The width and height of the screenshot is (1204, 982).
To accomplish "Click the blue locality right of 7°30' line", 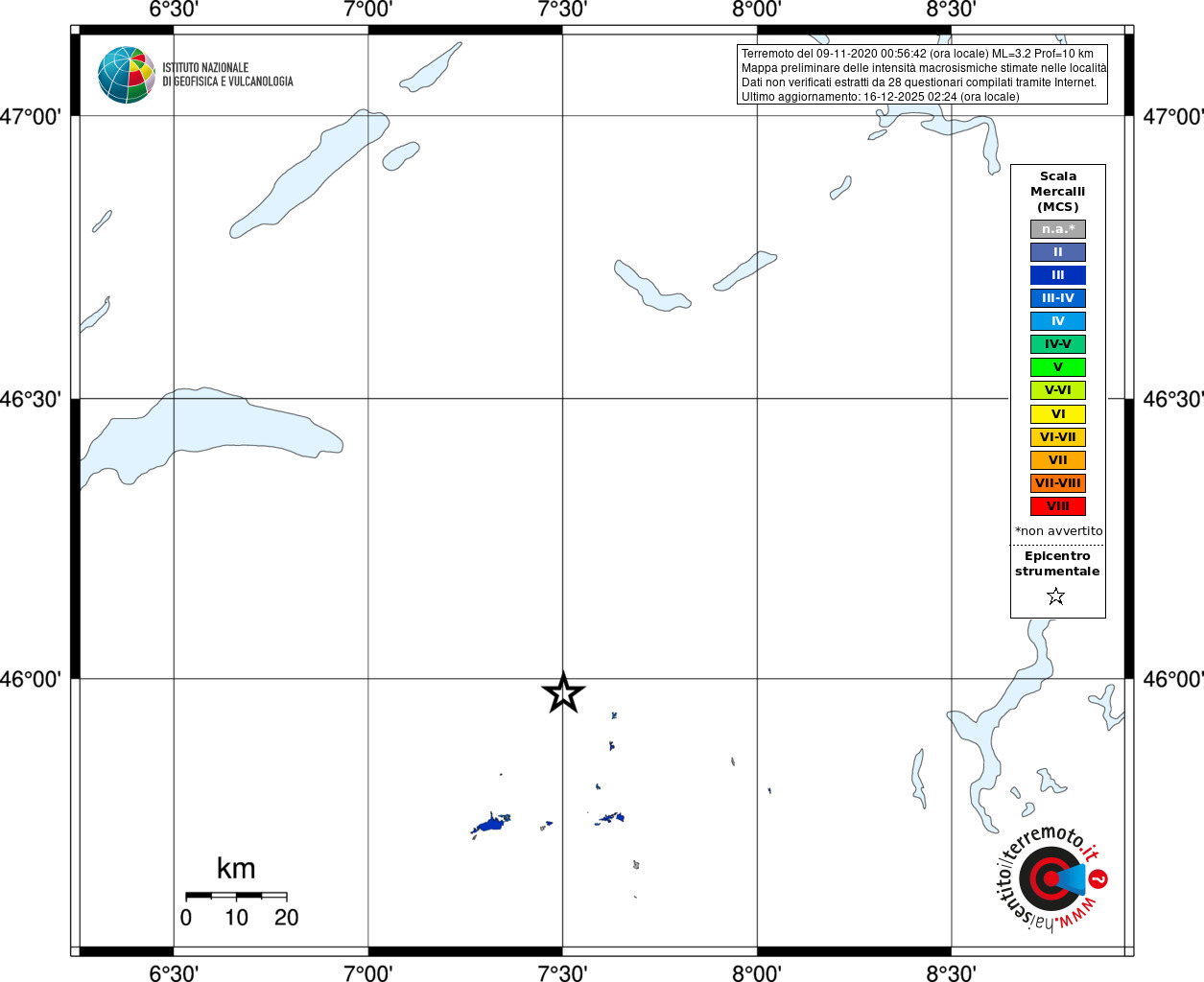I will [610, 818].
